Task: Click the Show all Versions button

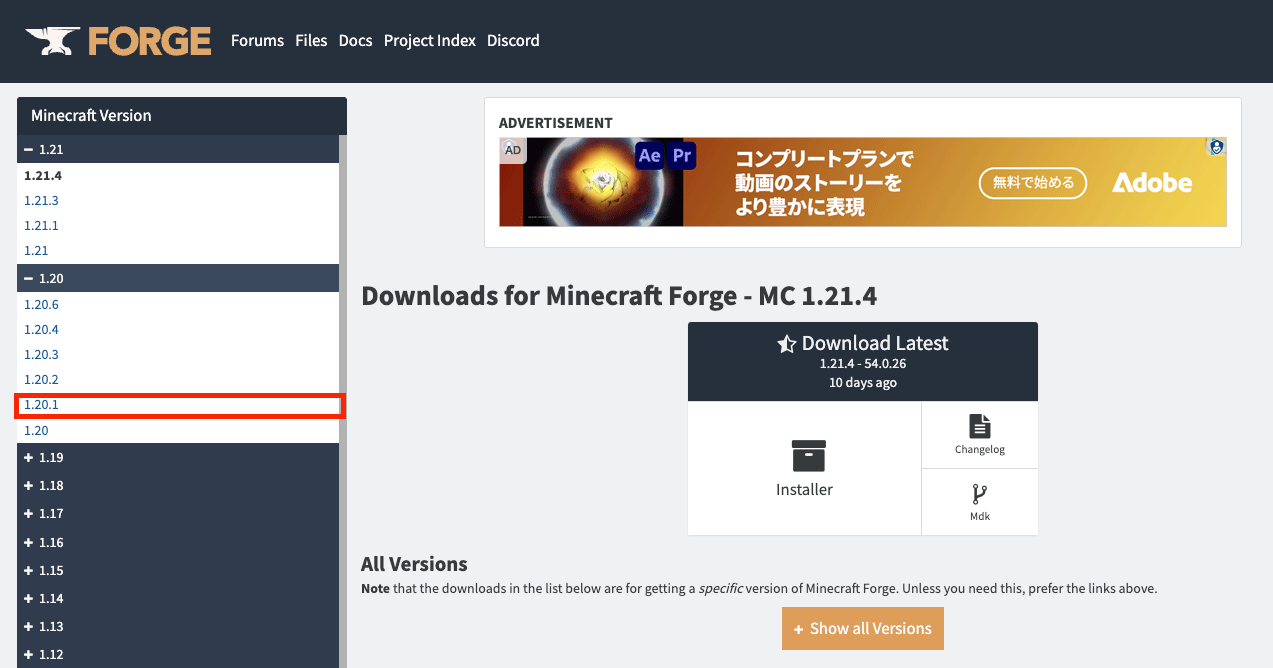Action: coord(863,628)
